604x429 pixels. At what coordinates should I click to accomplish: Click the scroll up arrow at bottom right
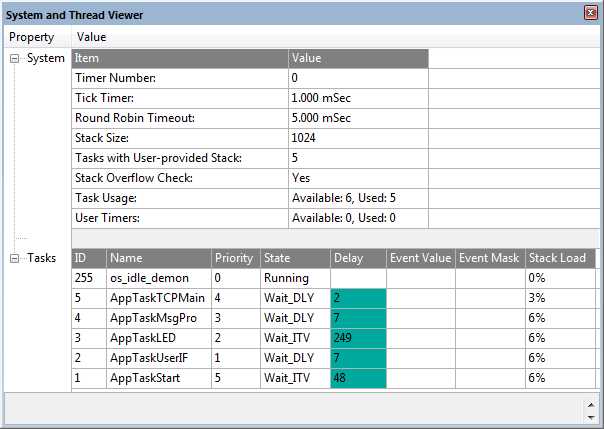click(x=591, y=405)
